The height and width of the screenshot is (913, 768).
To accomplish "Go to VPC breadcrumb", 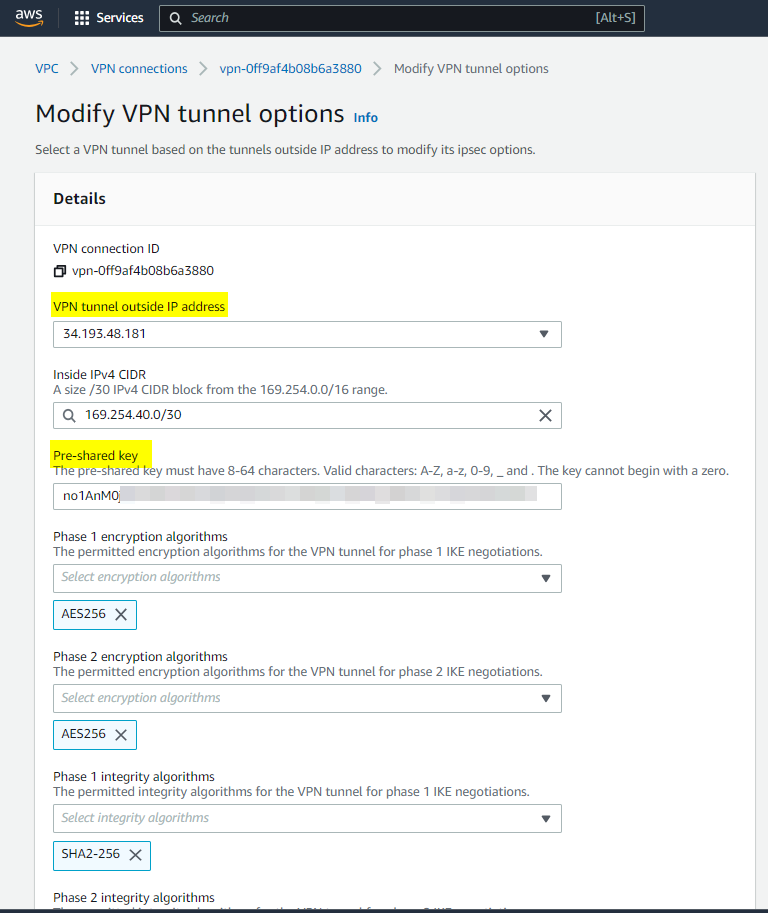I will click(47, 69).
